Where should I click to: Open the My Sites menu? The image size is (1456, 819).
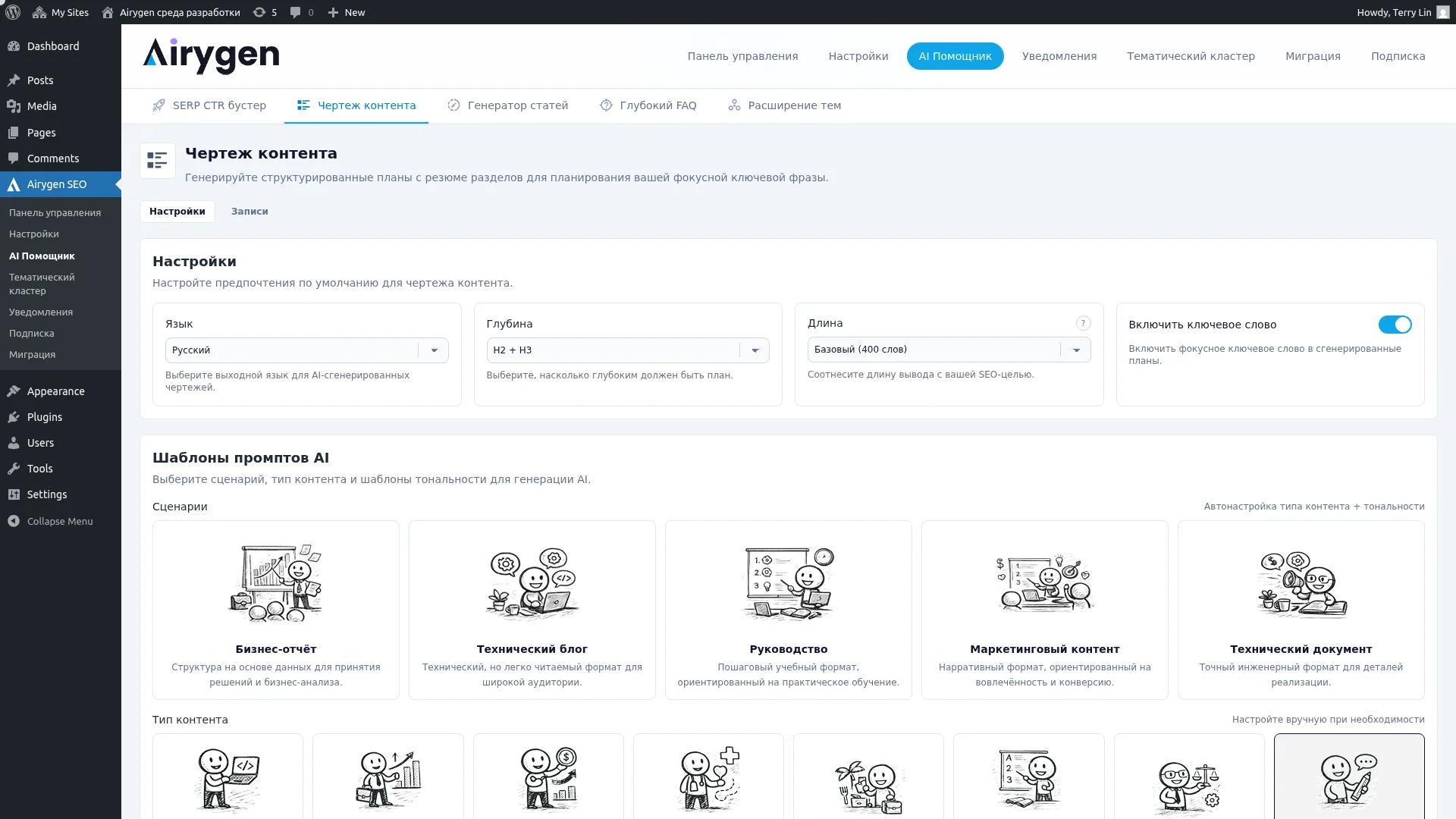[61, 12]
